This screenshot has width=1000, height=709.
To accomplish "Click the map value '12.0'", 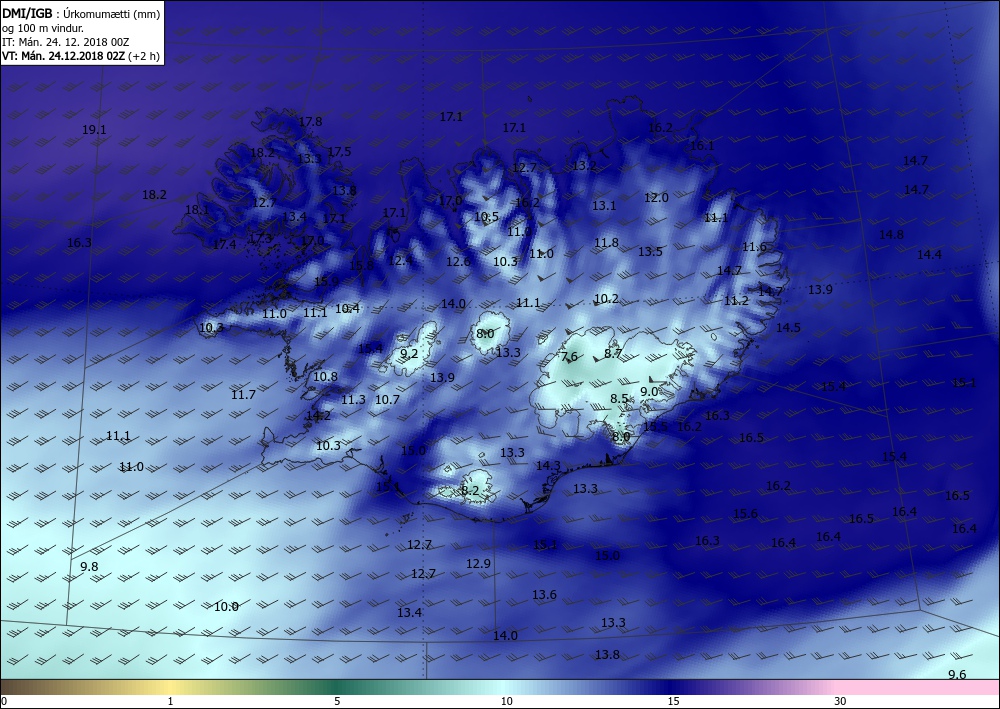I will click(656, 198).
